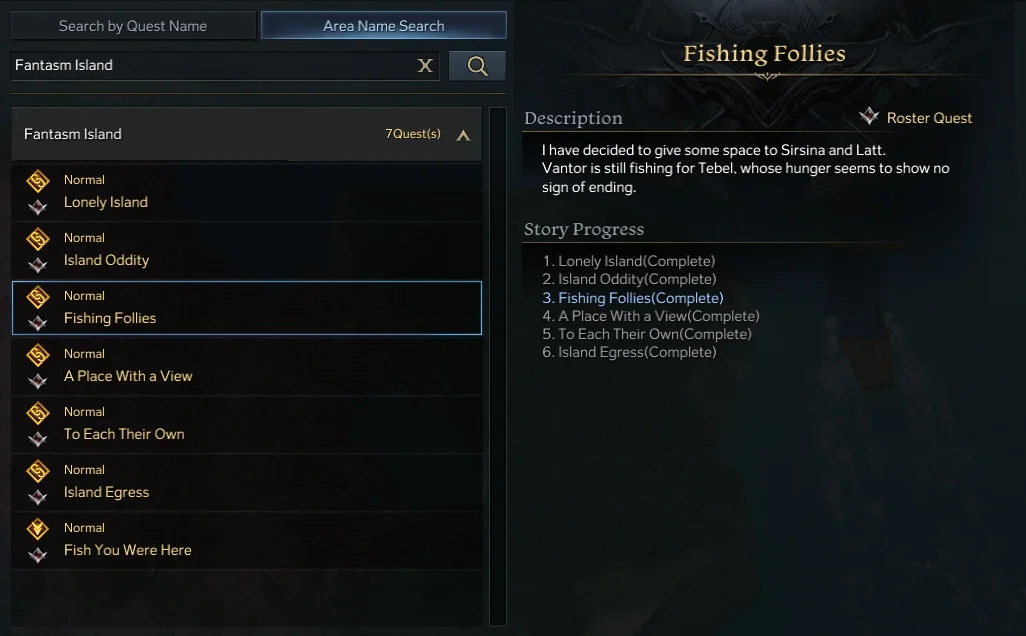Viewport: 1026px width, 636px height.
Task: Select the A Place With a View quest
Action: 247,366
